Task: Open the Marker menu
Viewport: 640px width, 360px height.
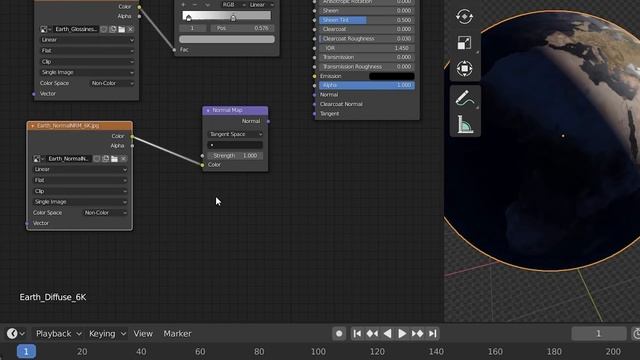Action: [177, 333]
